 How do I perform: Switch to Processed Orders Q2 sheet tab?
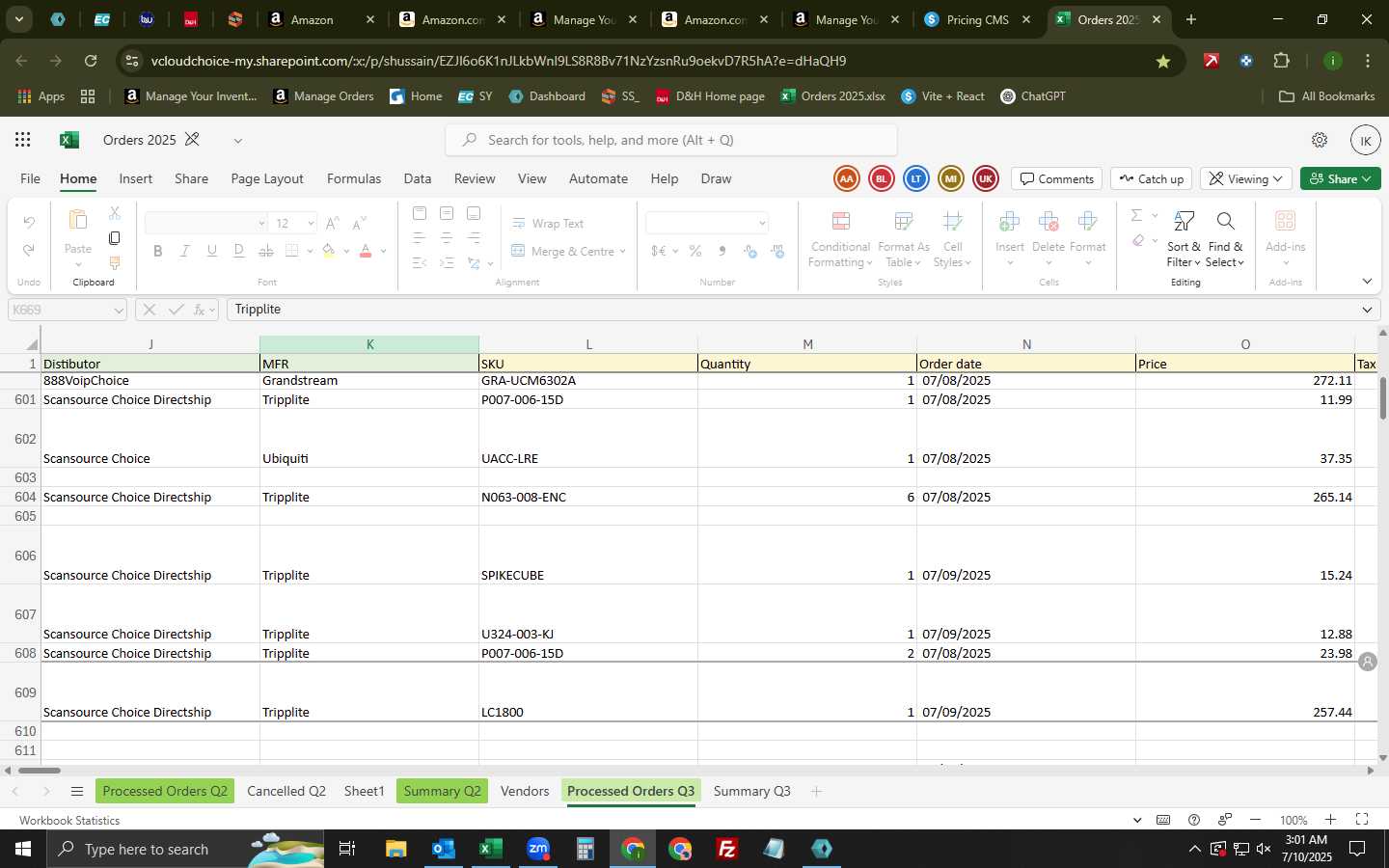165,791
